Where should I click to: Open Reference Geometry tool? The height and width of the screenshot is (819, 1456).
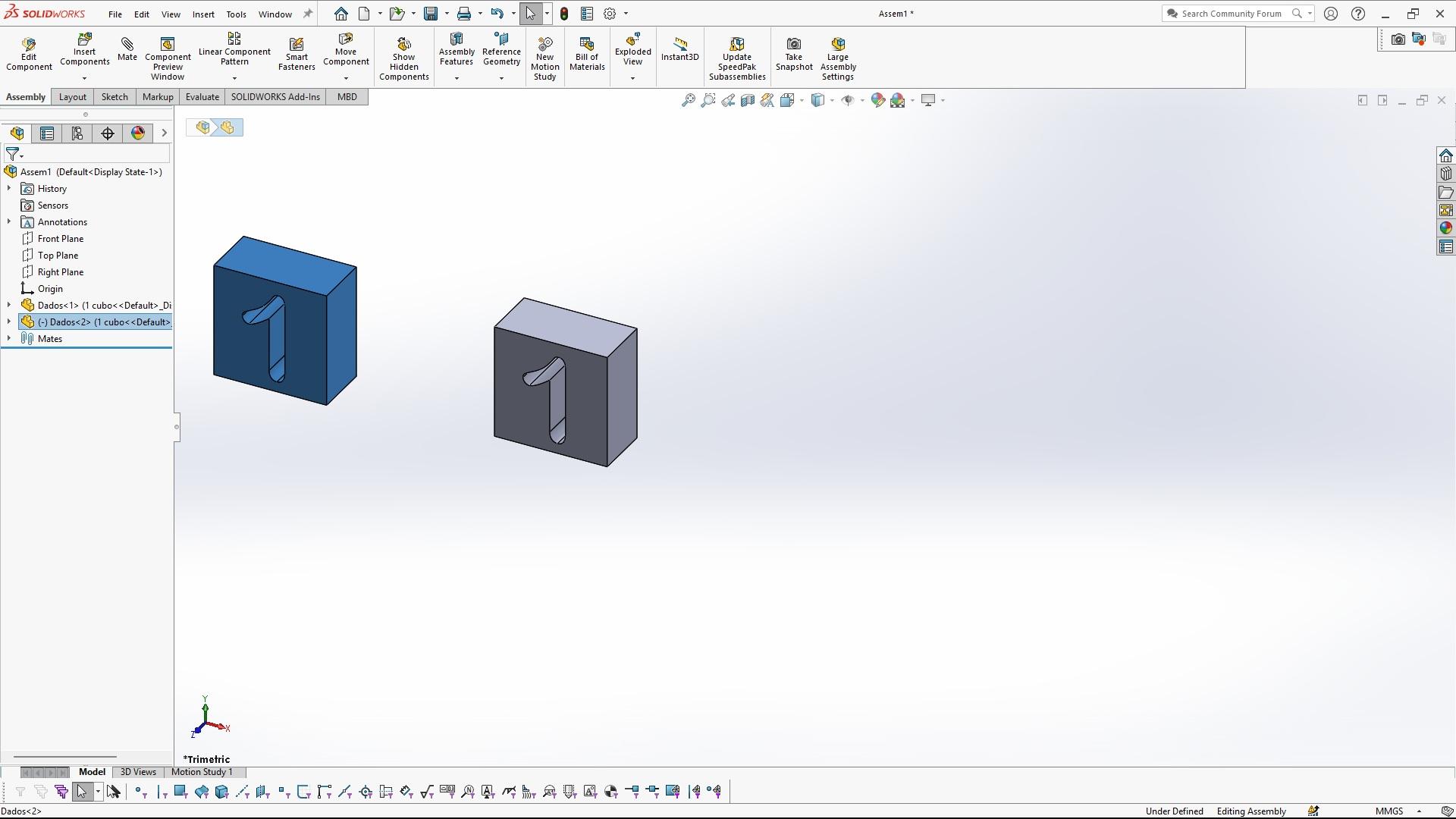click(x=501, y=50)
